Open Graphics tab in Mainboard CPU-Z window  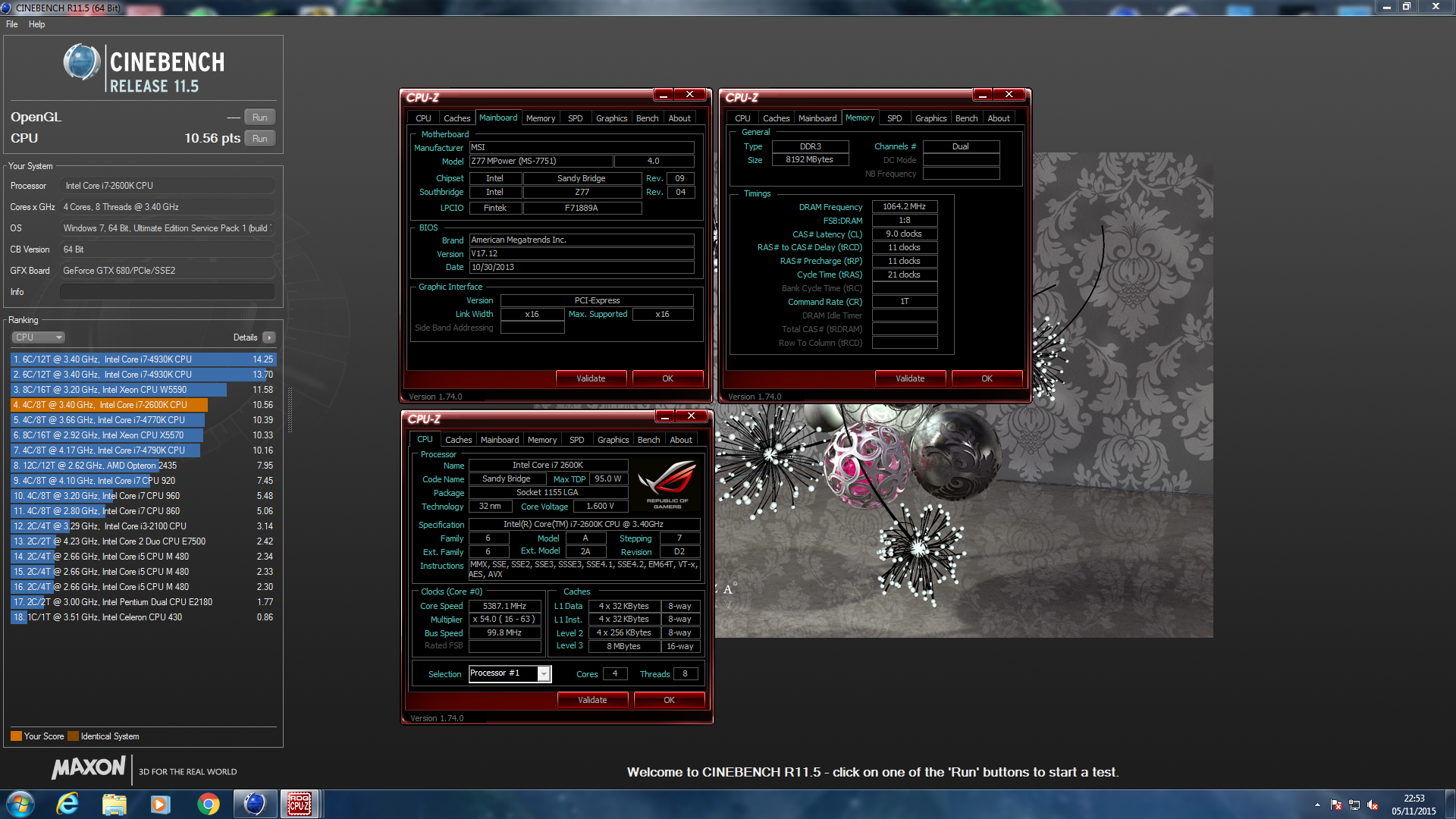tap(611, 118)
